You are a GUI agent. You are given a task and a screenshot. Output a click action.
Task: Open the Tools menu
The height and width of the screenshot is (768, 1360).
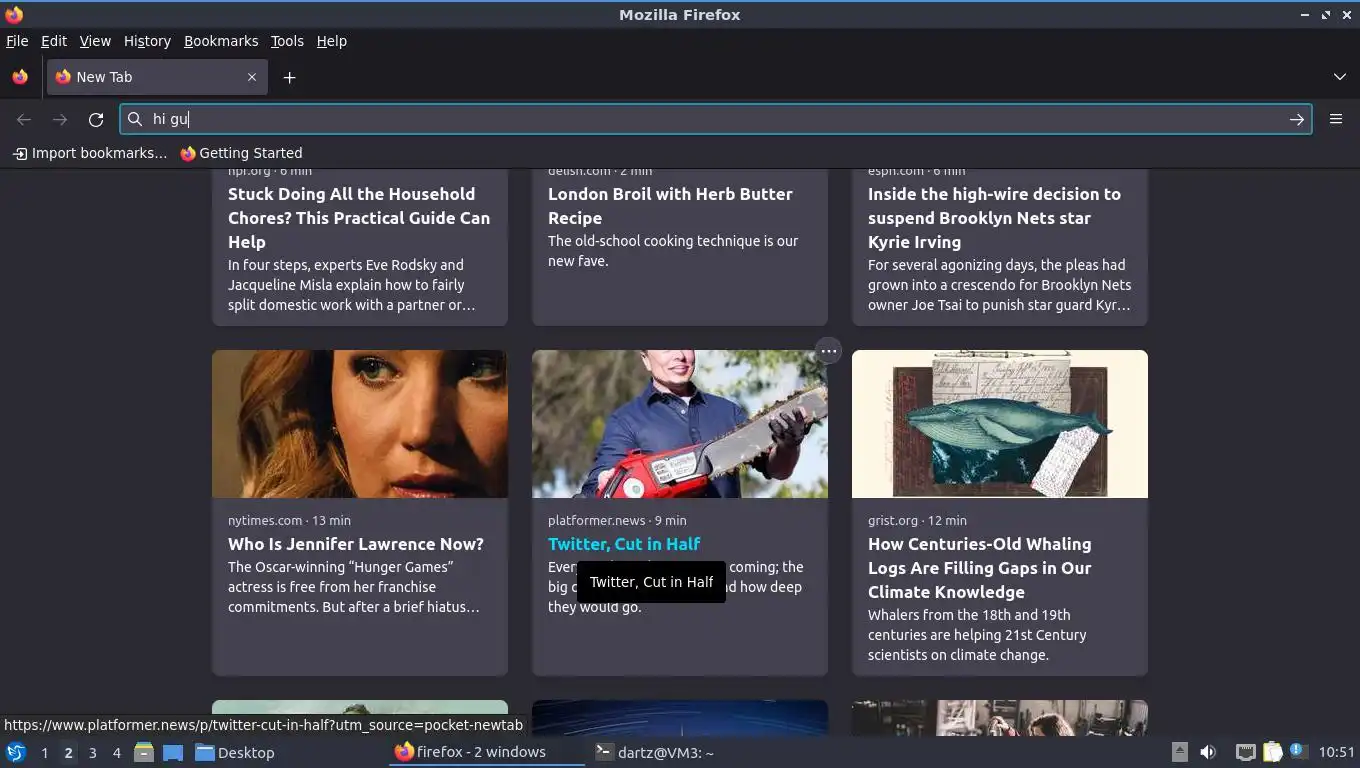click(x=287, y=41)
